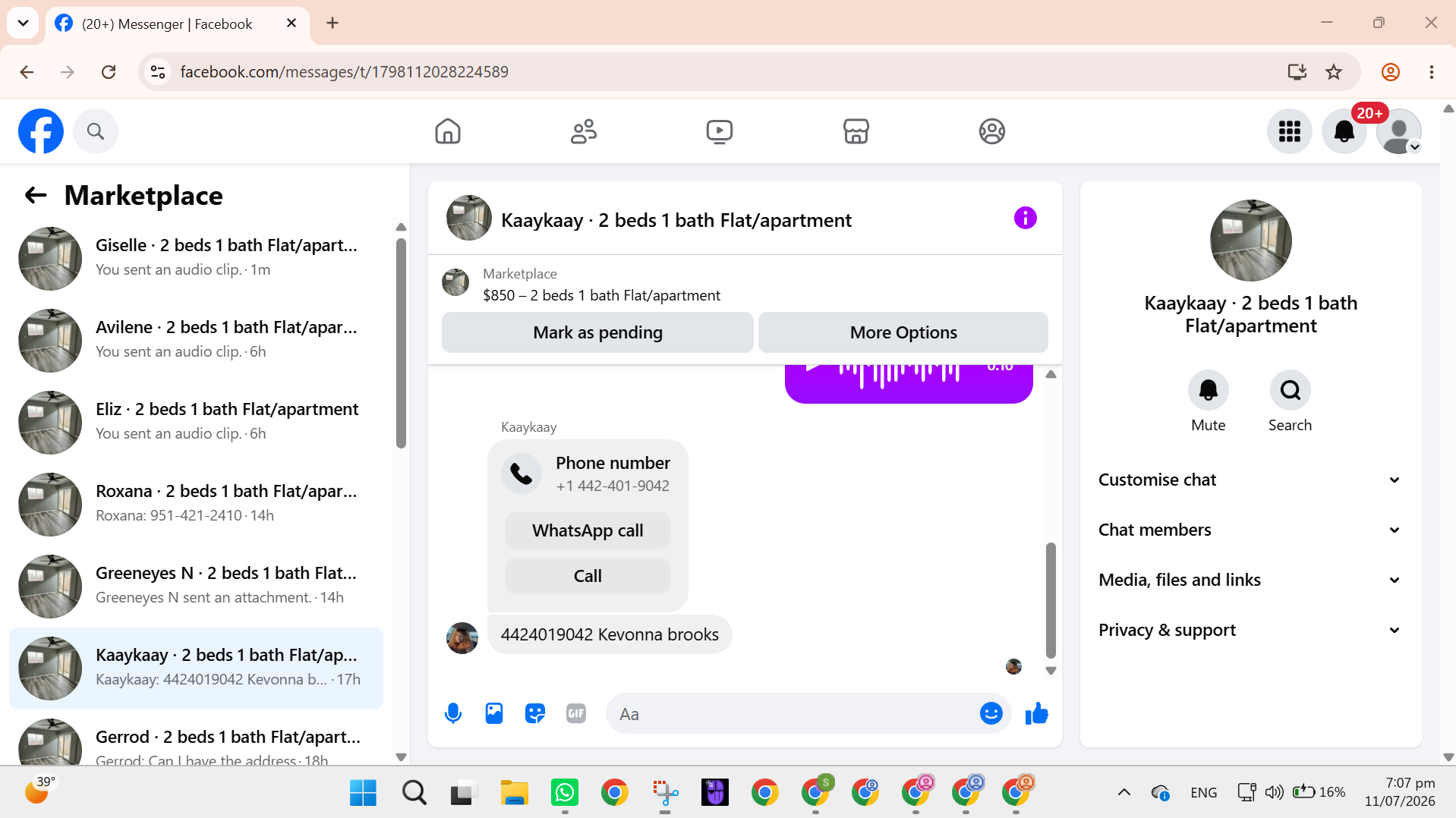Open the Chrome profile icon in toolbar
The width and height of the screenshot is (1456, 818).
1390,71
